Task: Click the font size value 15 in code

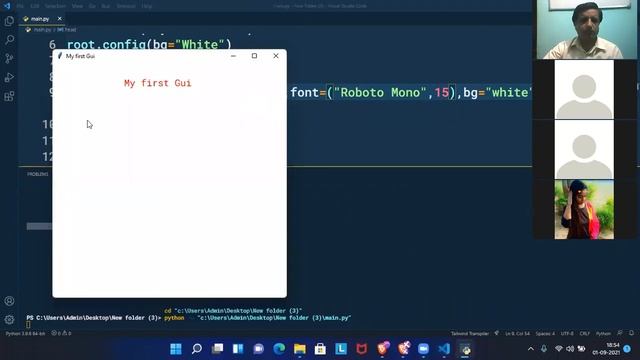Action: tap(442, 93)
